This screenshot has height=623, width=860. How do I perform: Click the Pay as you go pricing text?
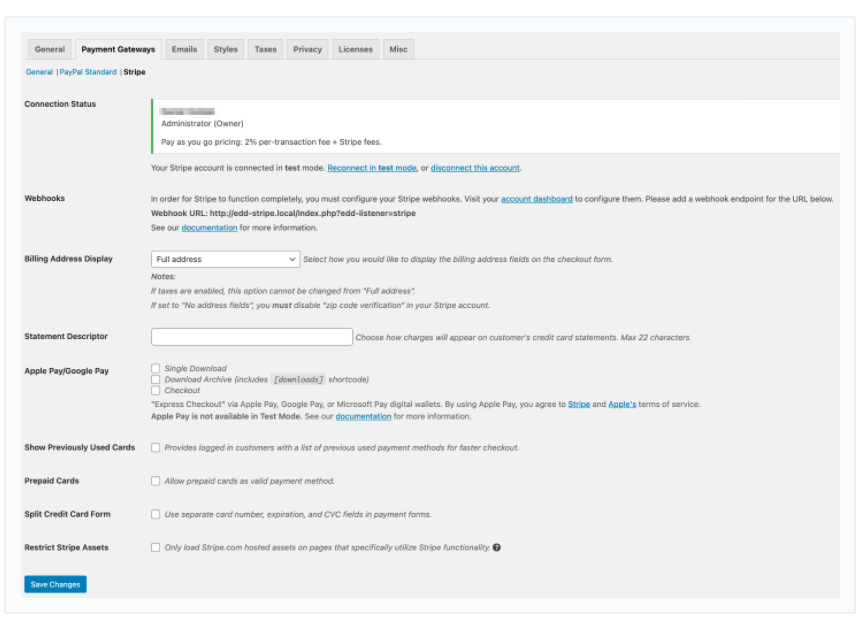pos(271,142)
